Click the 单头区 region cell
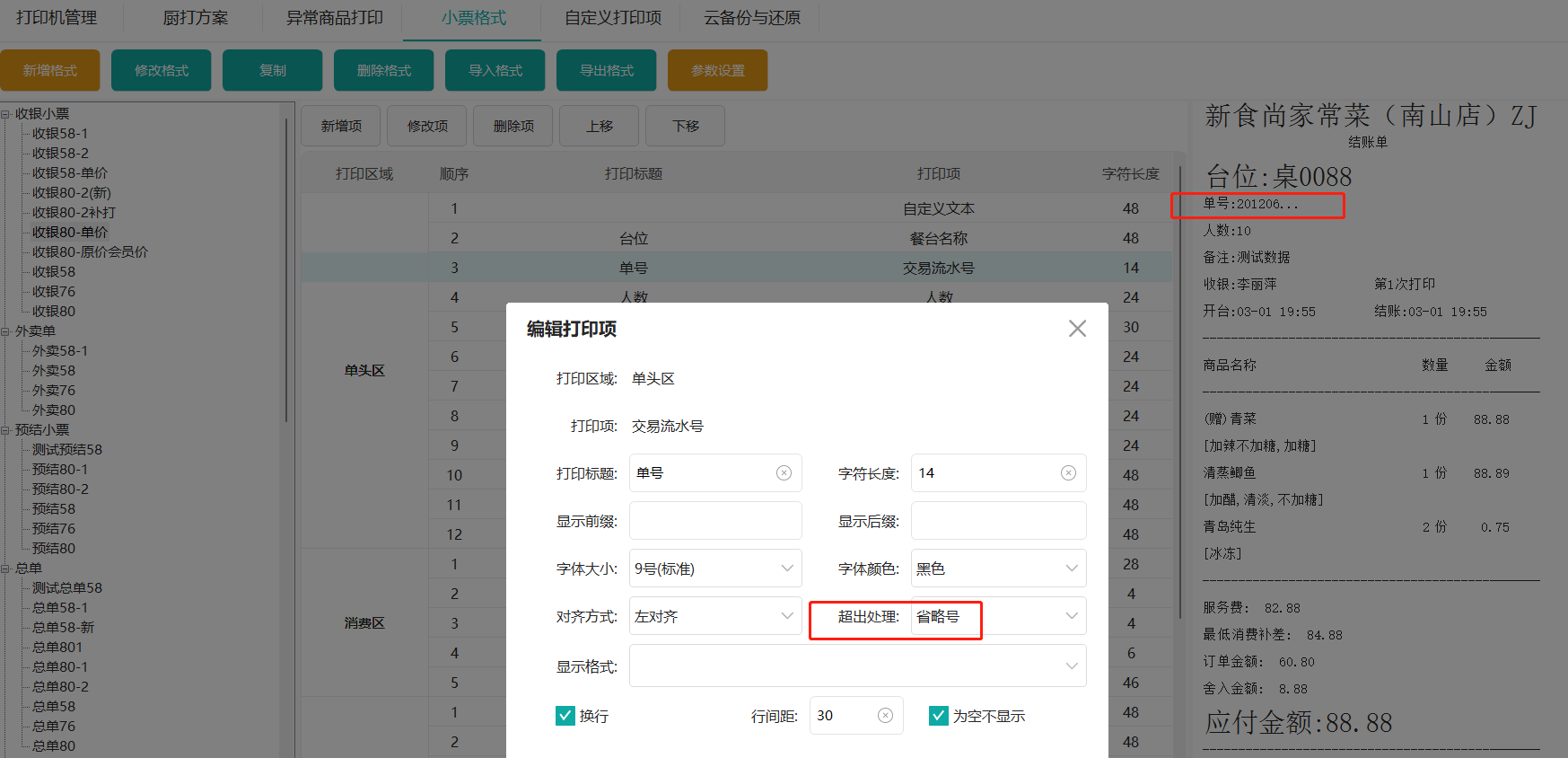Viewport: 1568px width, 758px height. (364, 371)
